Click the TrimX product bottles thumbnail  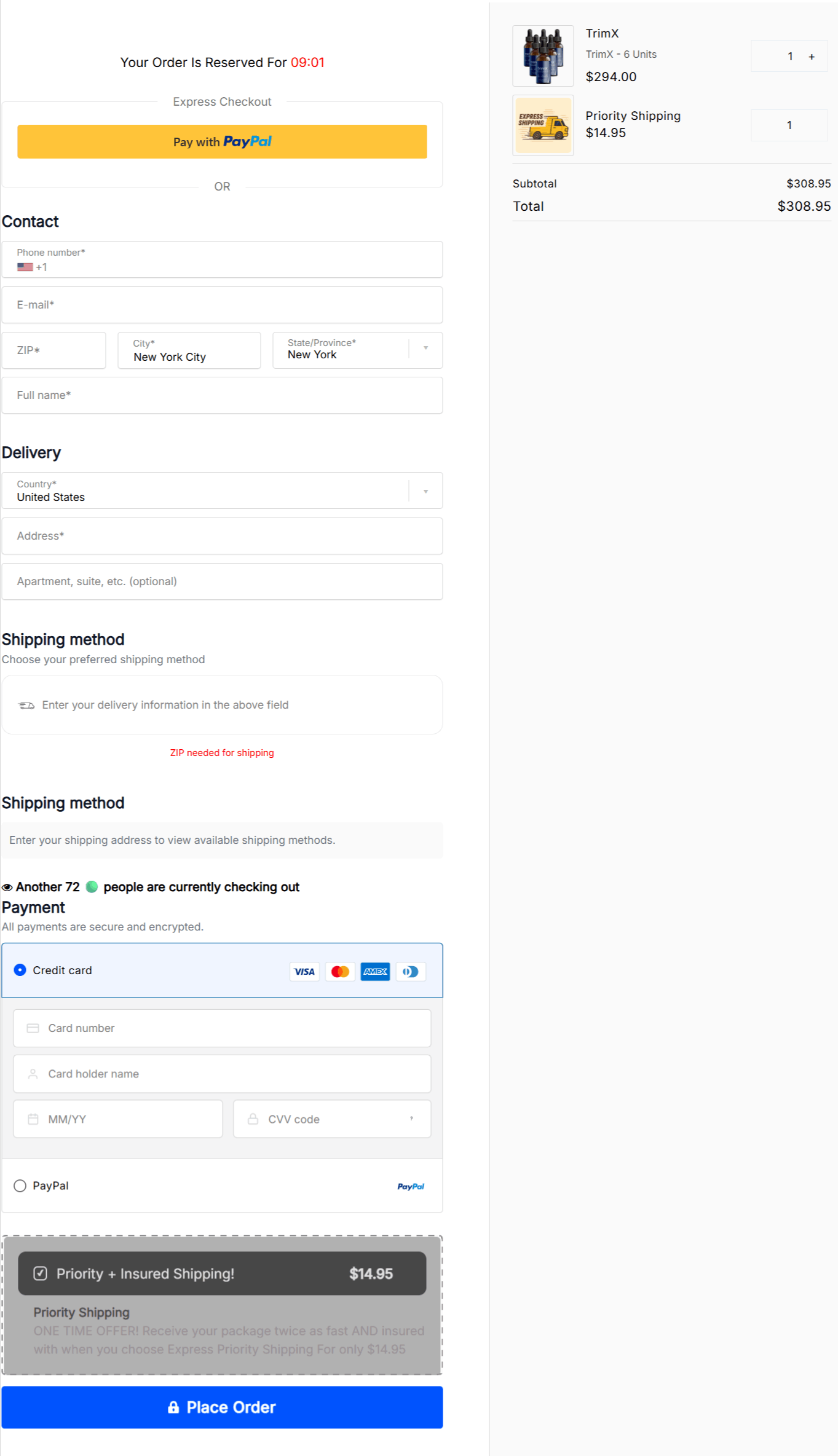(x=543, y=56)
